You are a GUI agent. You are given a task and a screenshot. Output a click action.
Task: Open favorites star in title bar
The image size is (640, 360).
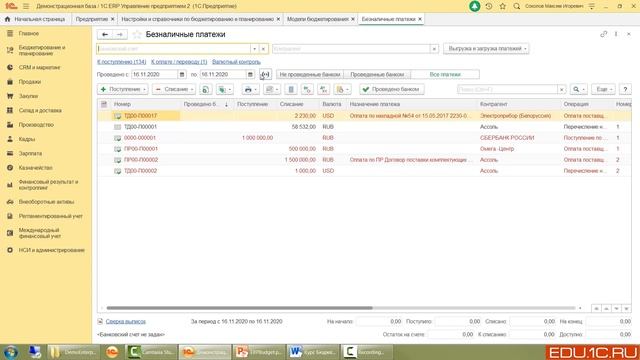click(502, 6)
